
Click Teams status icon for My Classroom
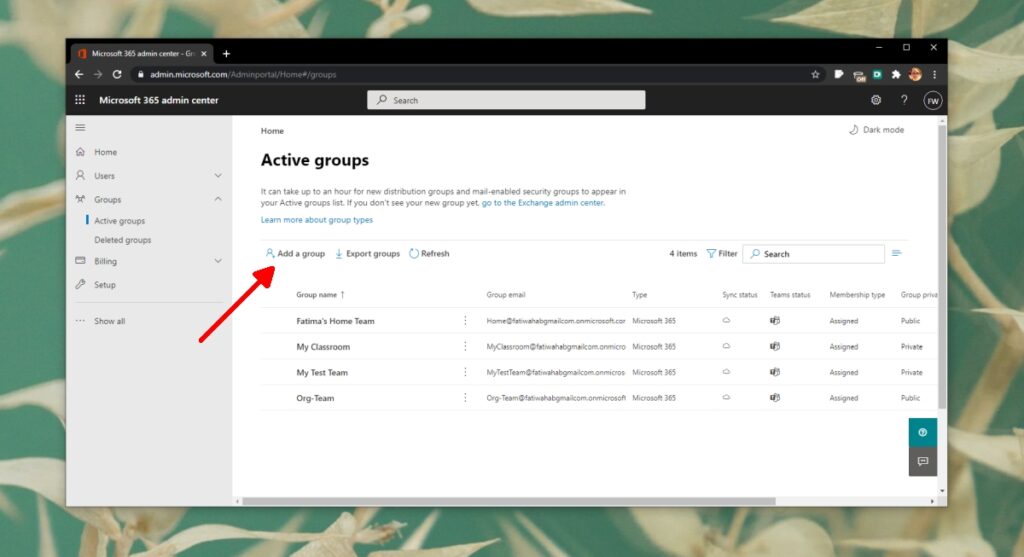[x=775, y=346]
